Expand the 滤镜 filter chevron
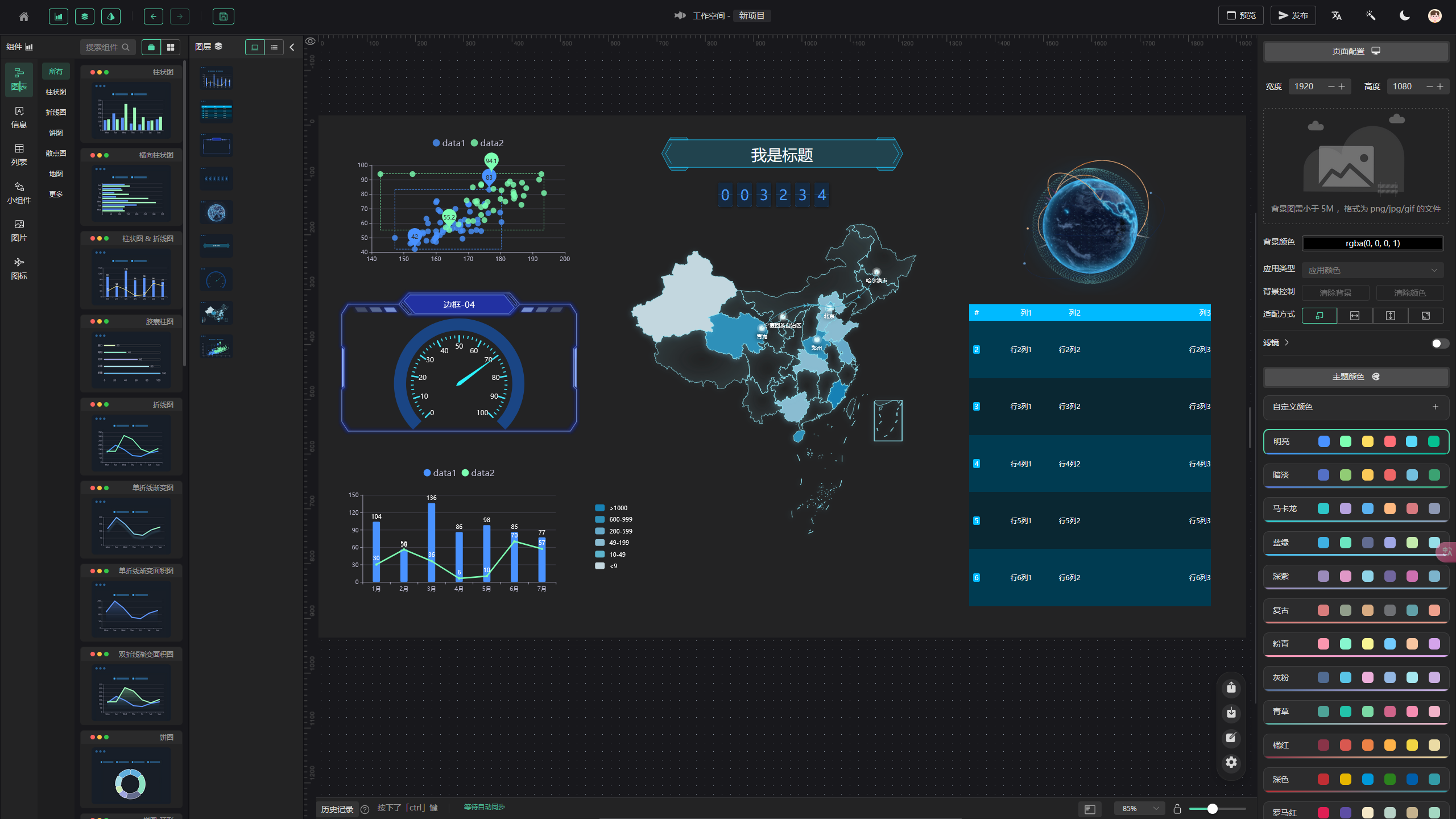Viewport: 1456px width, 819px height. coord(1287,342)
